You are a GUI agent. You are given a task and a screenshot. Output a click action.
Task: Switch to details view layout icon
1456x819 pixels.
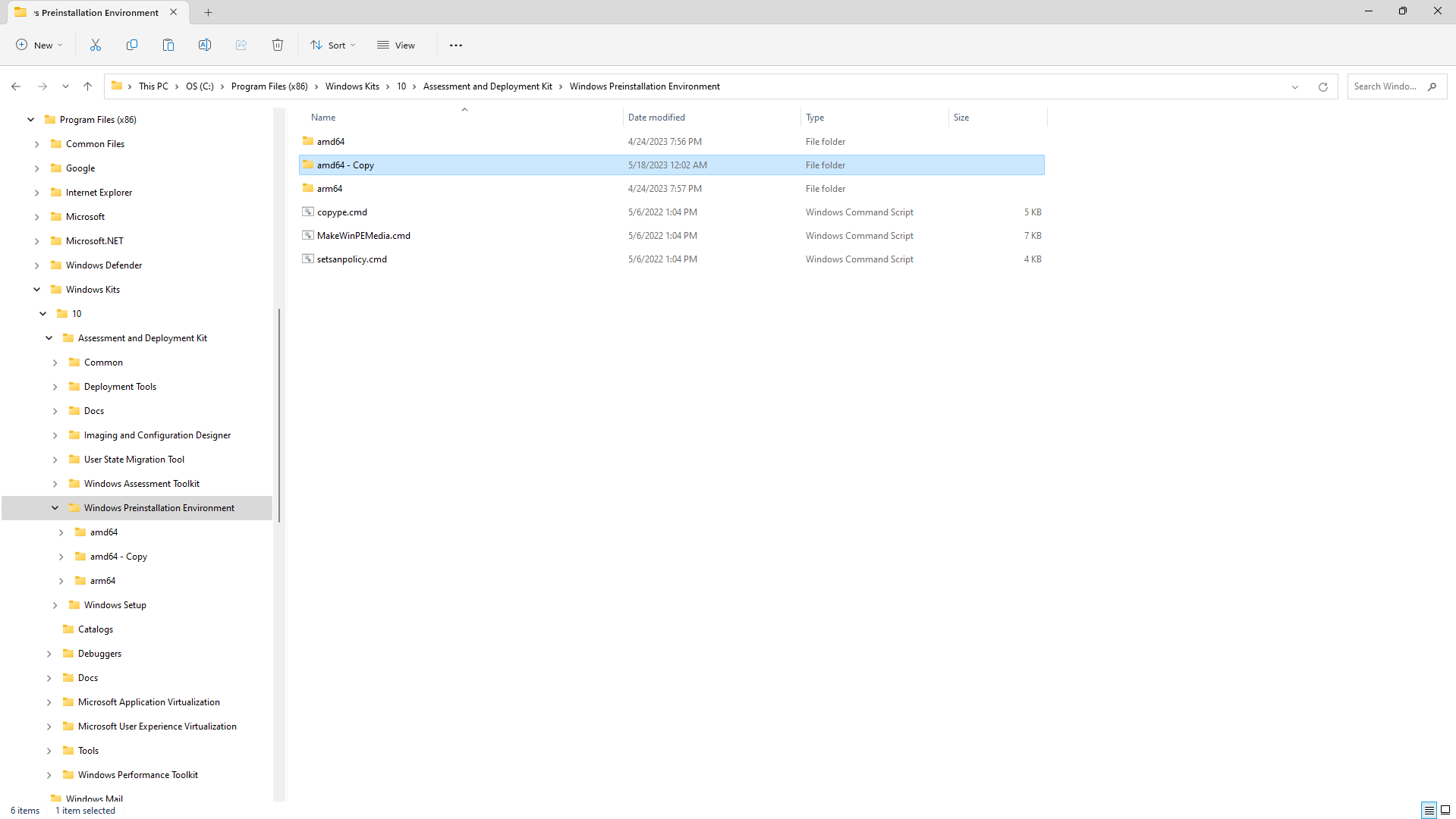[x=1429, y=810]
